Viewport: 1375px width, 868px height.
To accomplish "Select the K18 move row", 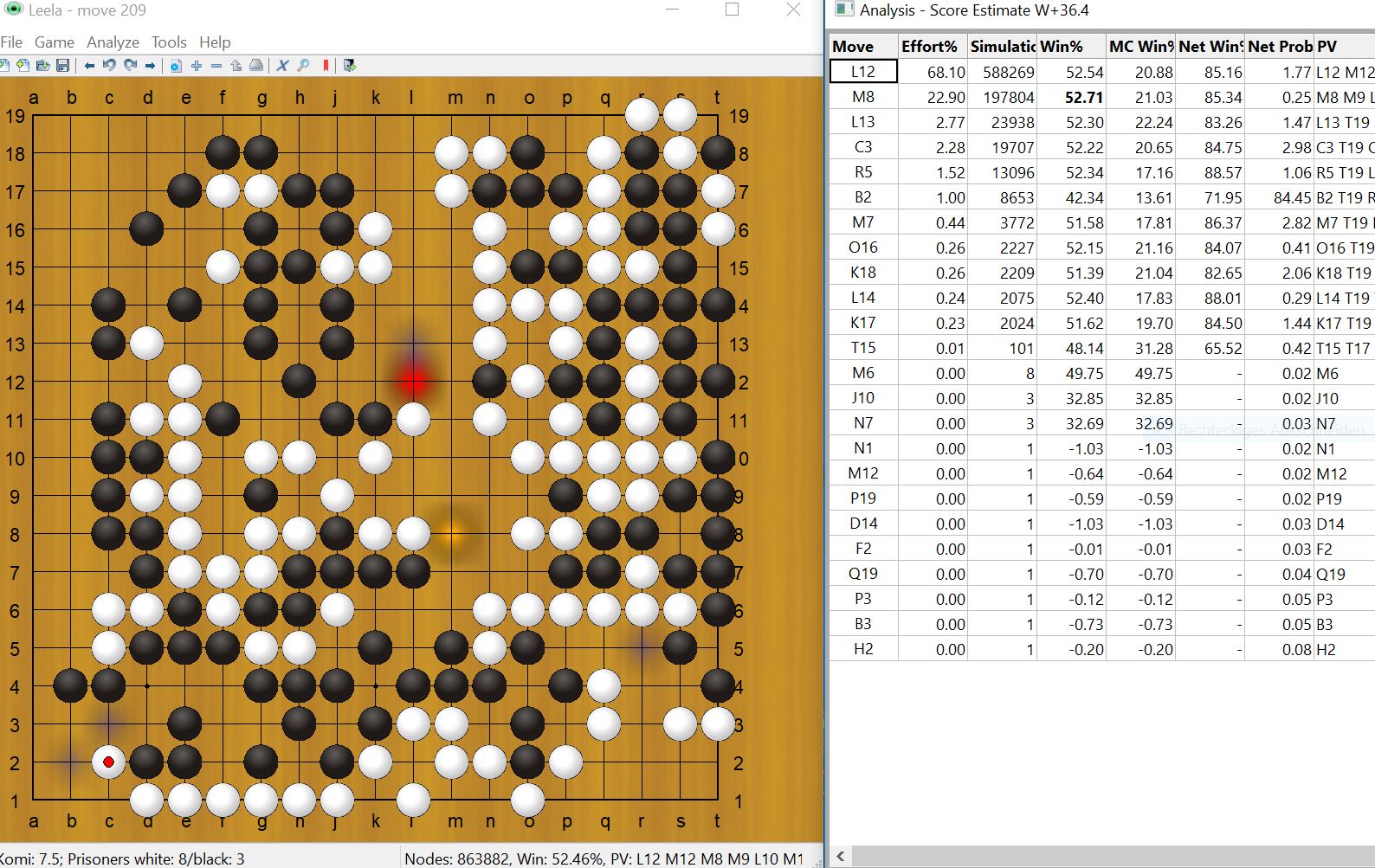I will point(1101,273).
